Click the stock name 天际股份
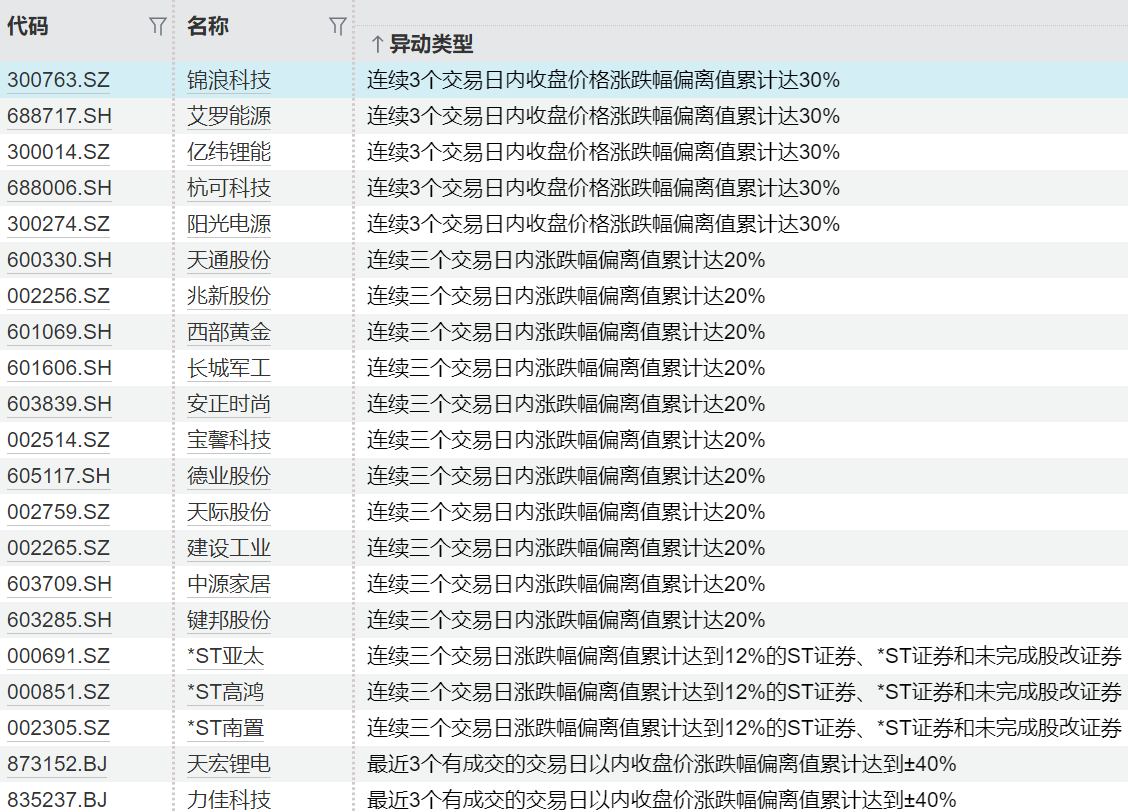The image size is (1128, 812). (x=229, y=511)
